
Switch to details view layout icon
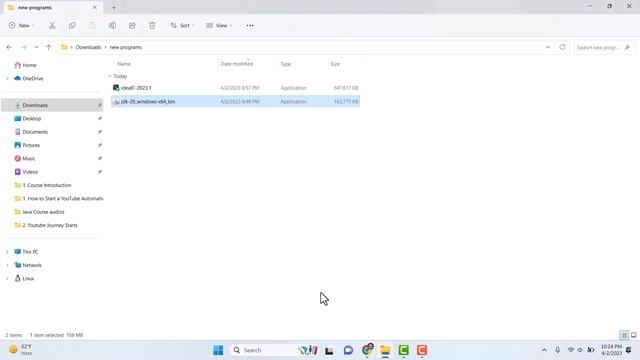pos(624,335)
